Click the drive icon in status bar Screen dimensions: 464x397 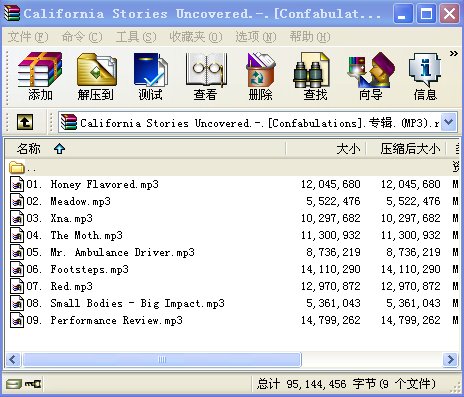(14, 384)
